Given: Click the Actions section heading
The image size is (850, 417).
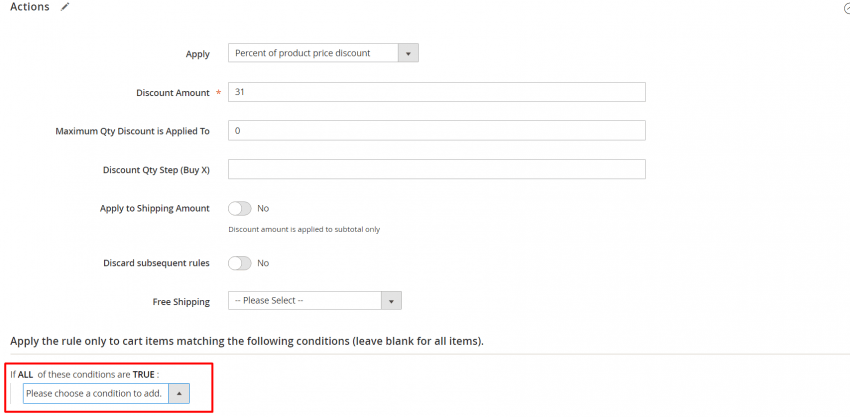Looking at the screenshot, I should (x=30, y=7).
